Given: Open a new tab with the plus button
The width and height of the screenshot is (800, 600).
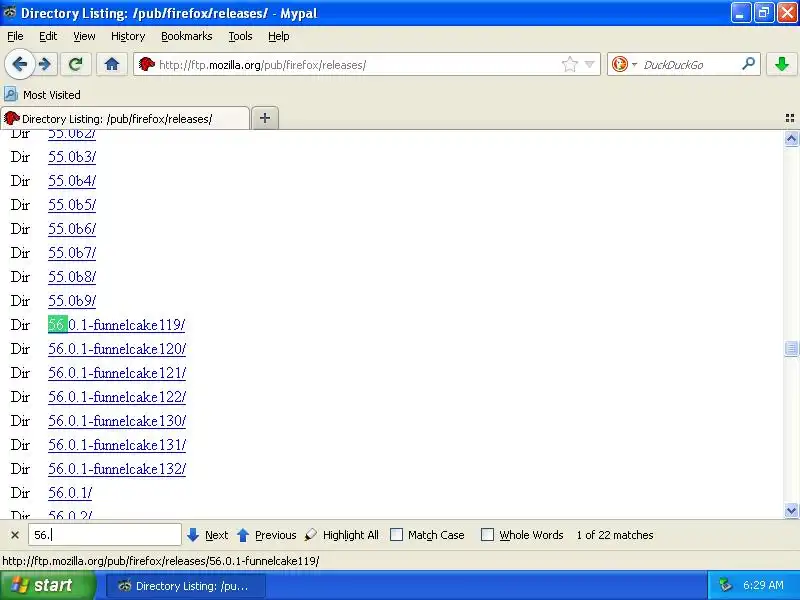Looking at the screenshot, I should (265, 118).
